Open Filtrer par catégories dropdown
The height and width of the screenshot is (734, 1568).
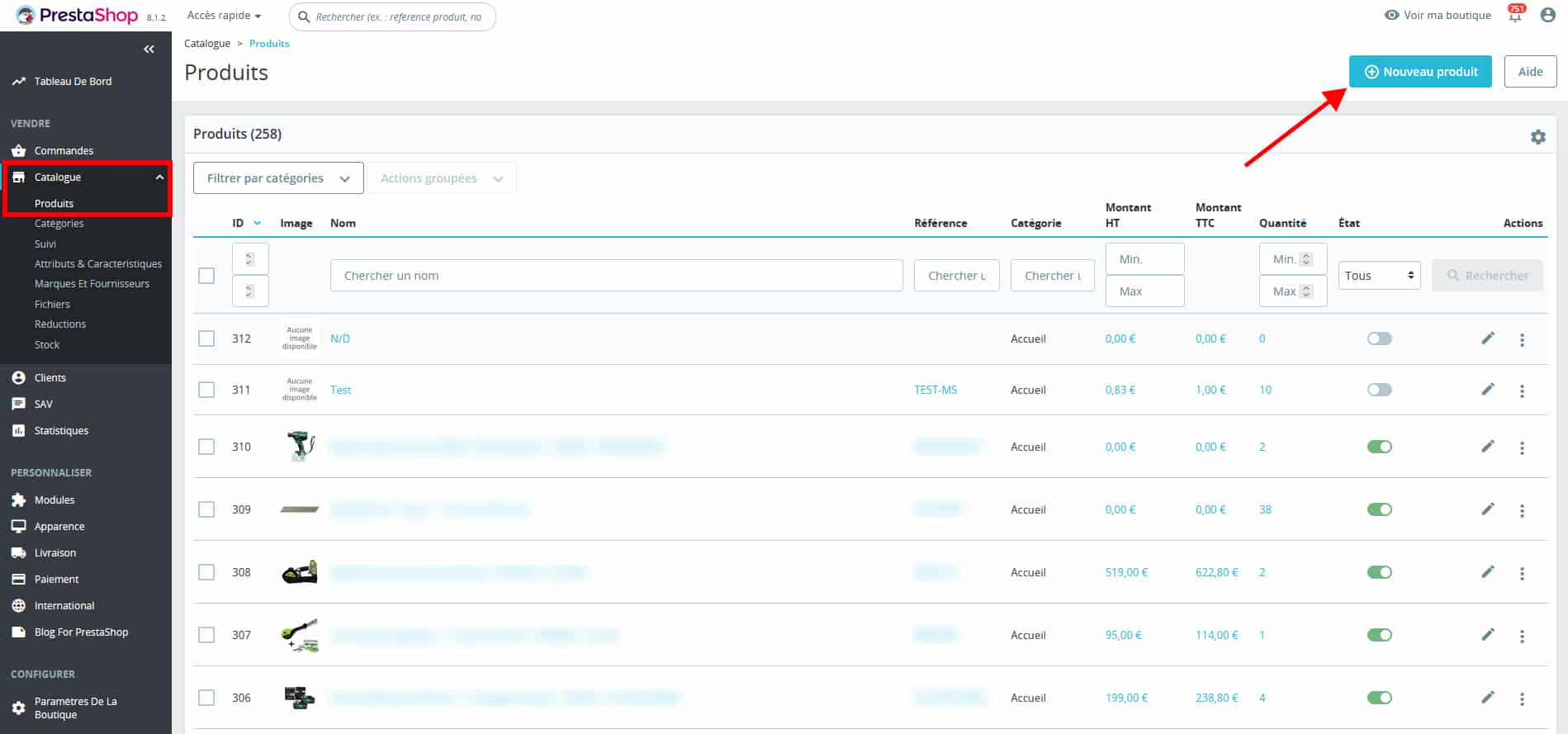click(x=278, y=178)
